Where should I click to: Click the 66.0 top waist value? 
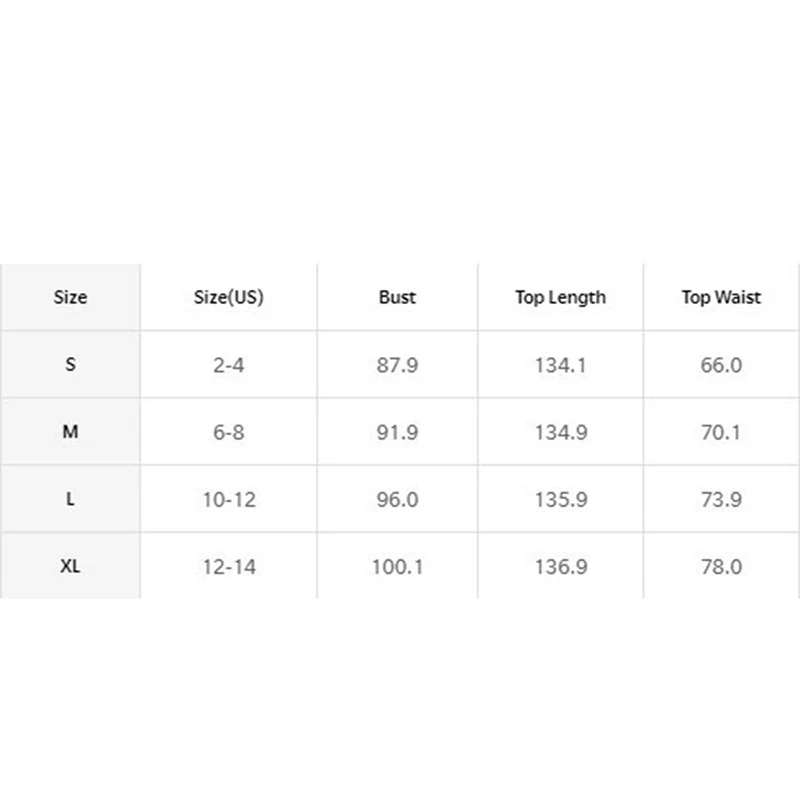721,365
